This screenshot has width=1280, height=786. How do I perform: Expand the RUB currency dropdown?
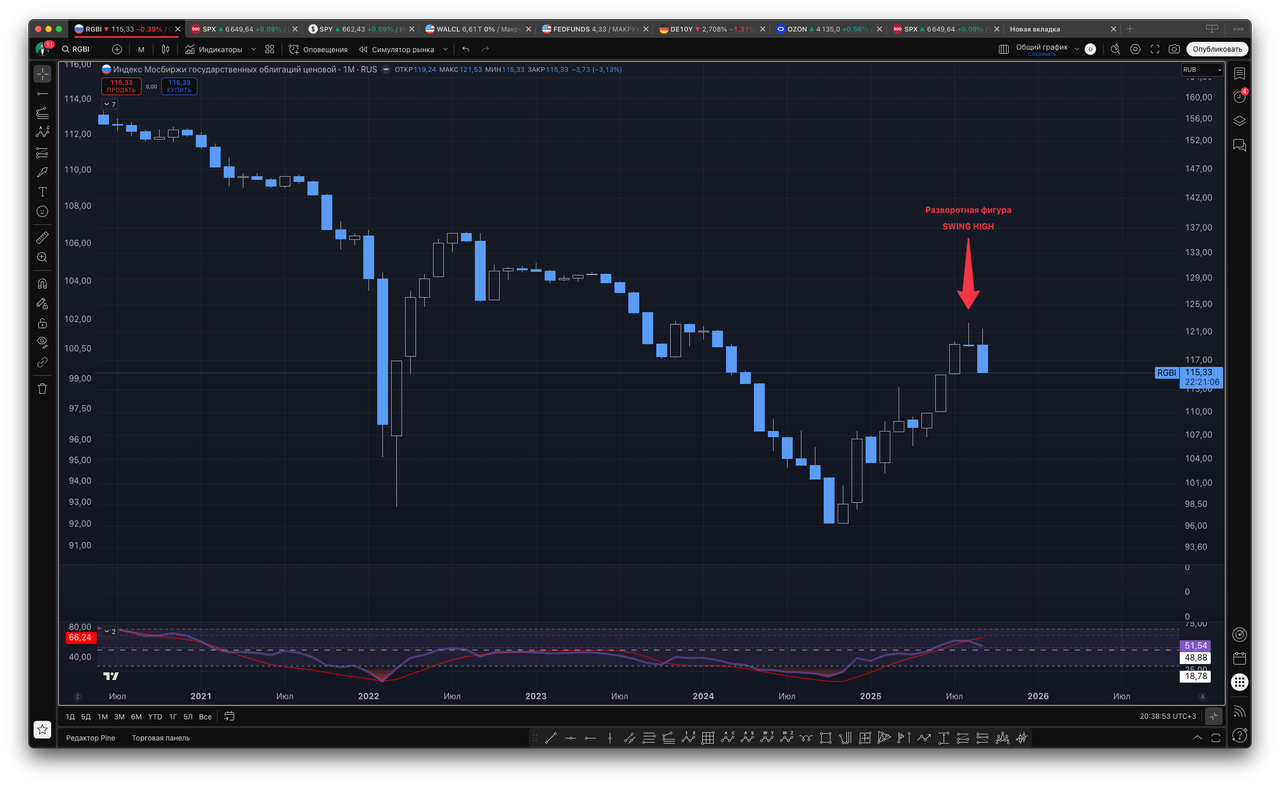tap(1201, 70)
